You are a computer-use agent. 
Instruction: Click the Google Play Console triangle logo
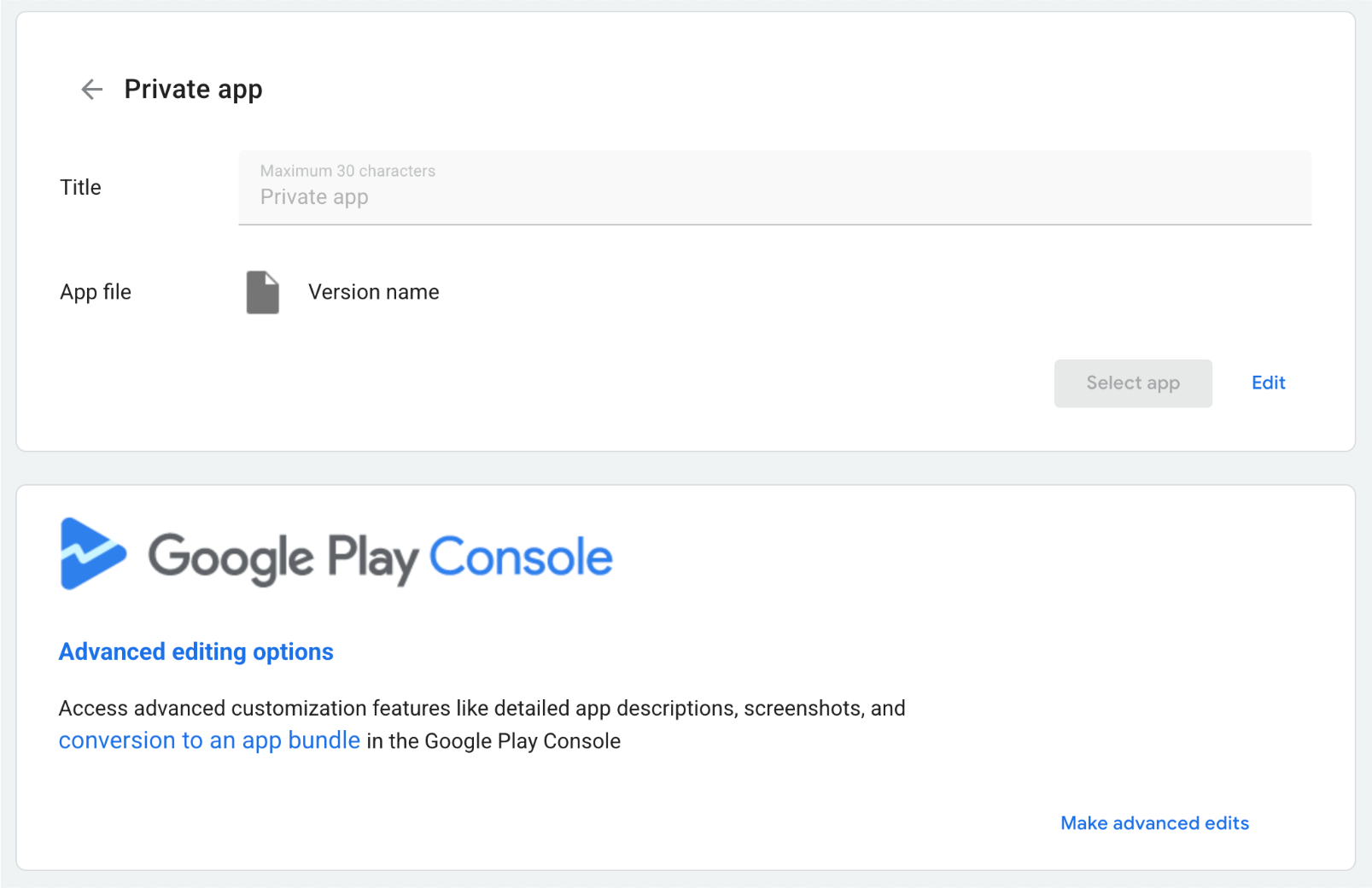(x=92, y=554)
